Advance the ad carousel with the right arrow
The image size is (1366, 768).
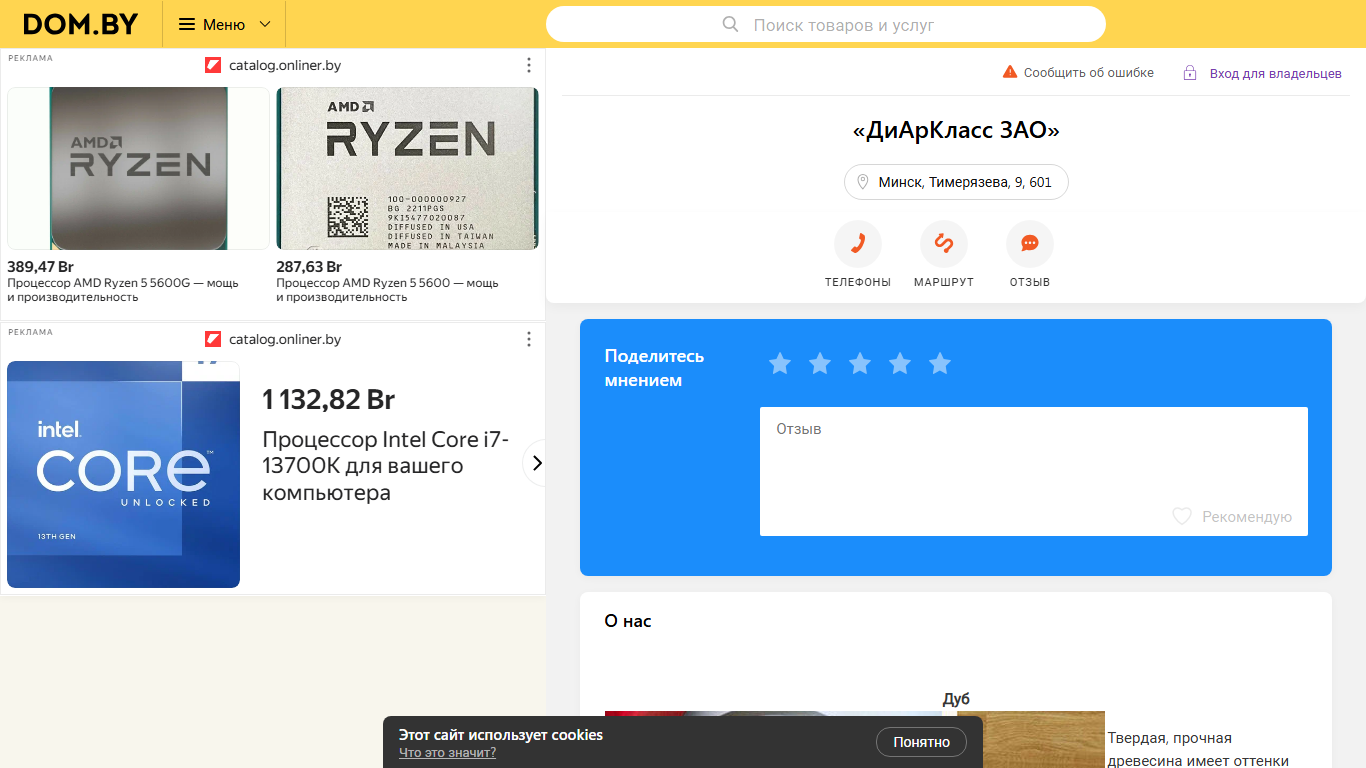(x=536, y=463)
